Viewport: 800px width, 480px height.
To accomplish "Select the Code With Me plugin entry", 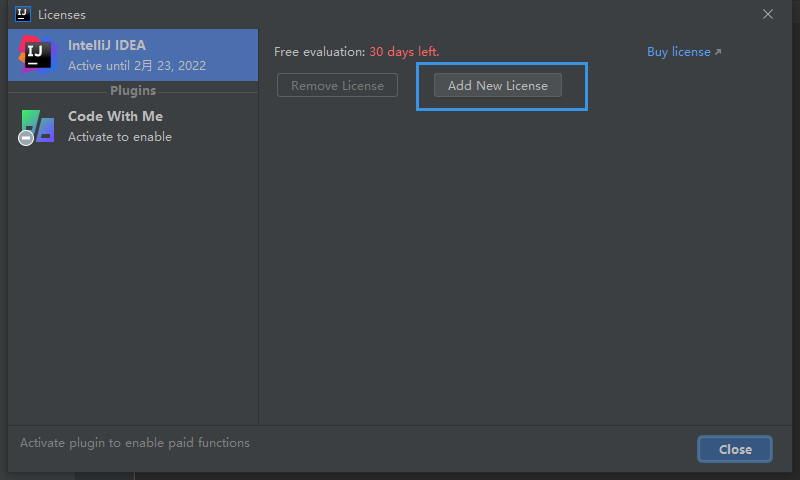I will [133, 126].
